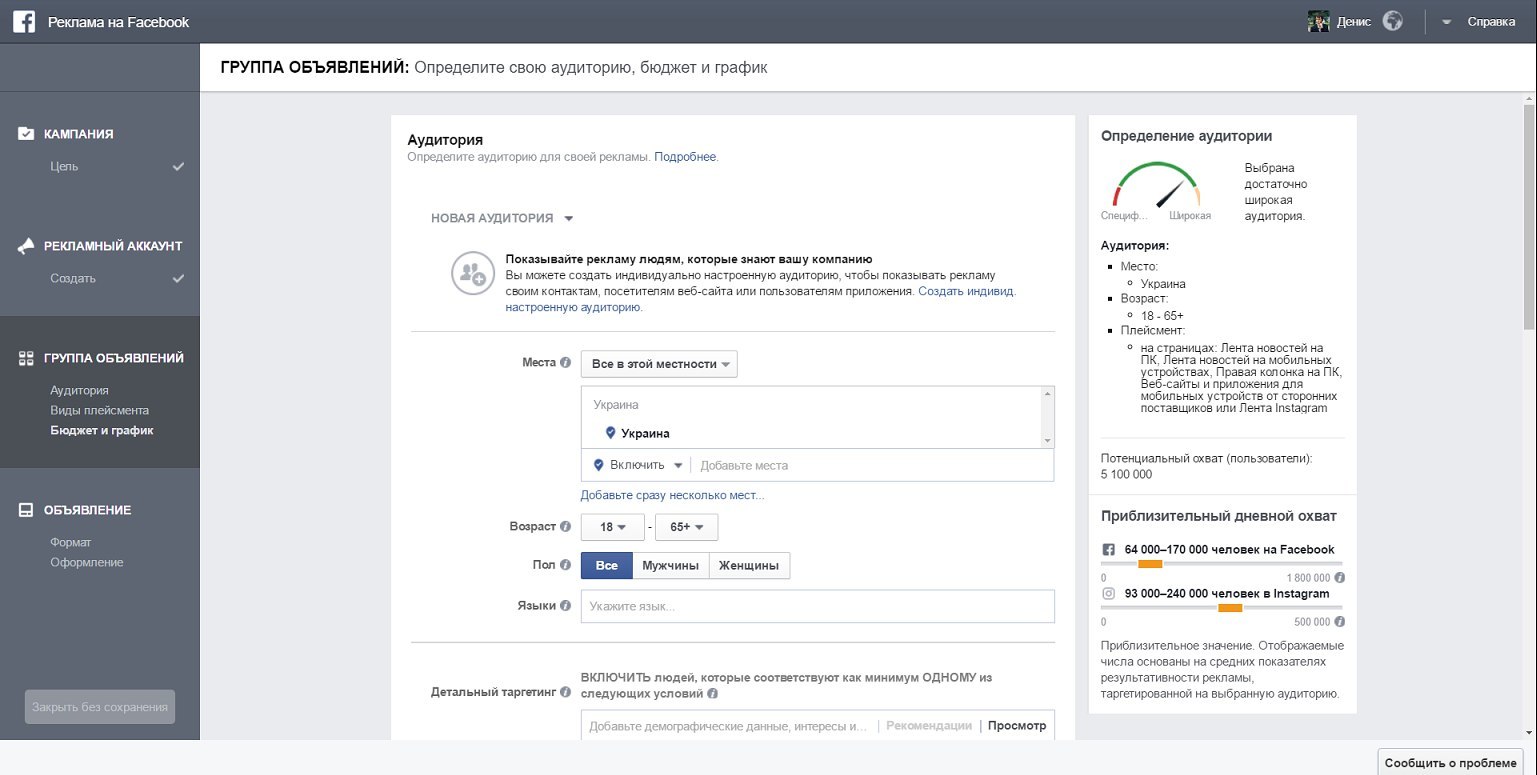
Task: Click checkmark next to Создать
Action: click(178, 278)
